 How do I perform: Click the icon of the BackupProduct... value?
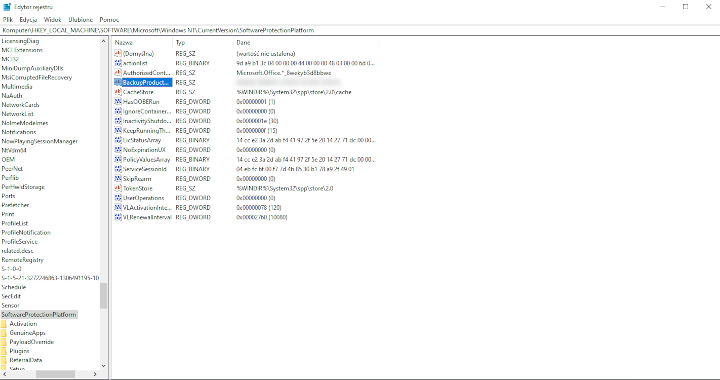point(118,83)
